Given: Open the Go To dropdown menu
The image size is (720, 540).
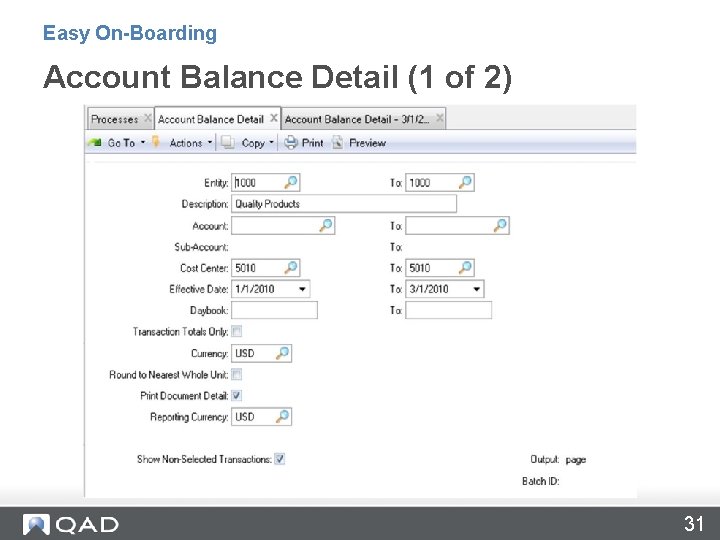Looking at the screenshot, I should [x=117, y=143].
